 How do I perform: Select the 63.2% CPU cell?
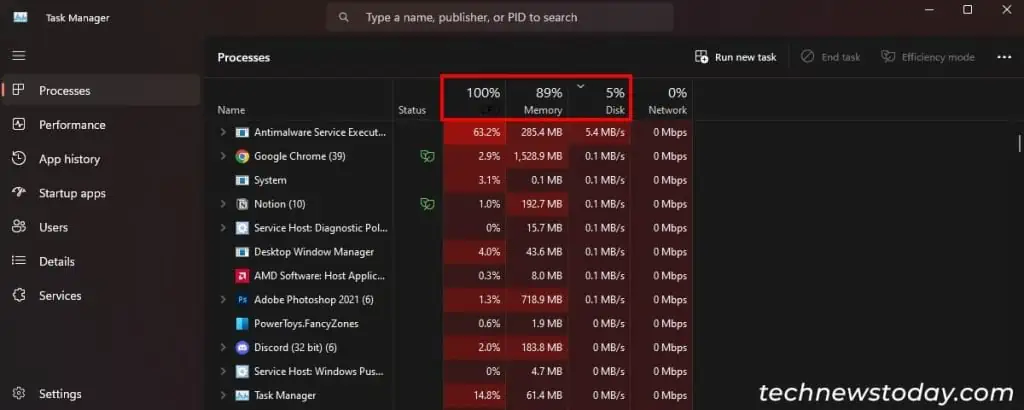click(474, 133)
